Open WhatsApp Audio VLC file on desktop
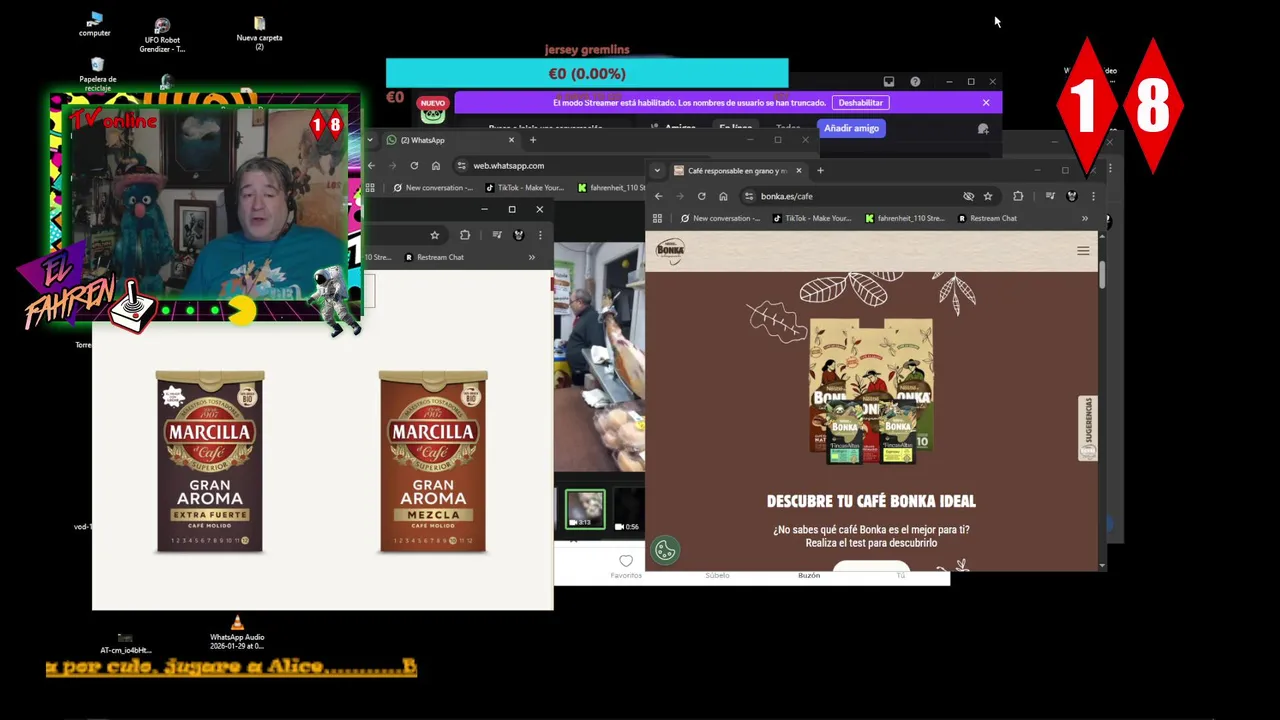Image resolution: width=1280 pixels, height=720 pixels. pyautogui.click(x=237, y=632)
